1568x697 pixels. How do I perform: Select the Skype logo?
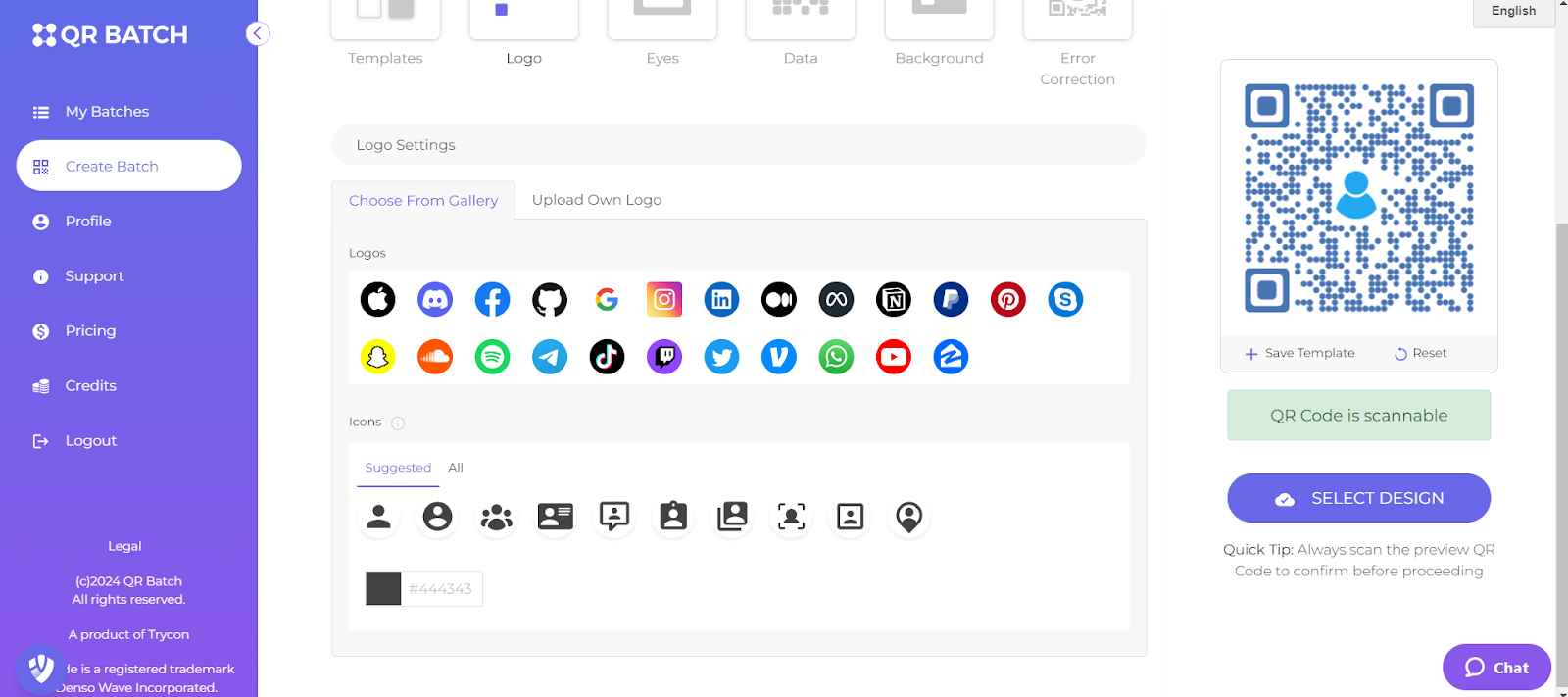tap(1065, 299)
